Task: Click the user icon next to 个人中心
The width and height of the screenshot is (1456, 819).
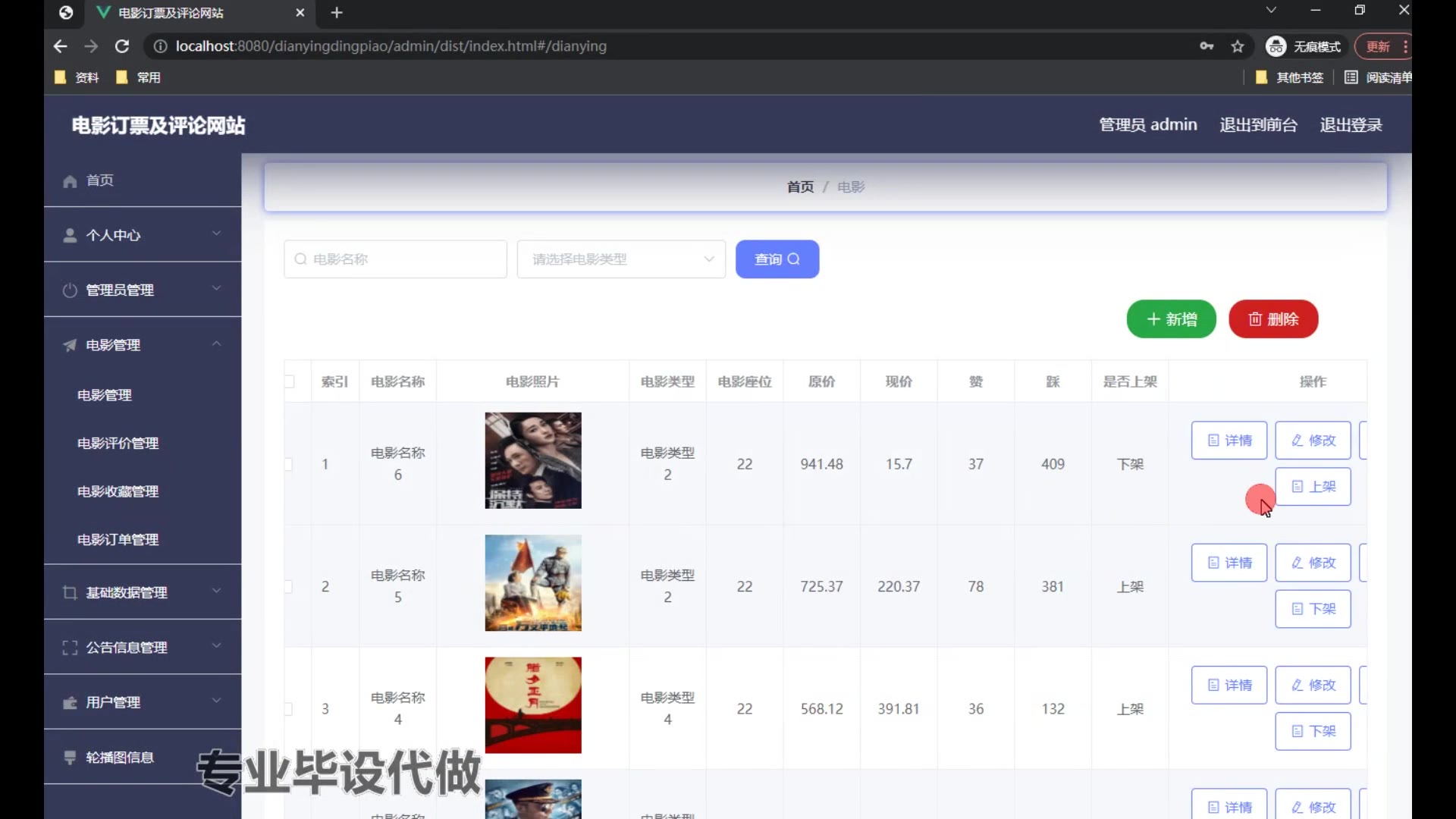Action: click(70, 236)
